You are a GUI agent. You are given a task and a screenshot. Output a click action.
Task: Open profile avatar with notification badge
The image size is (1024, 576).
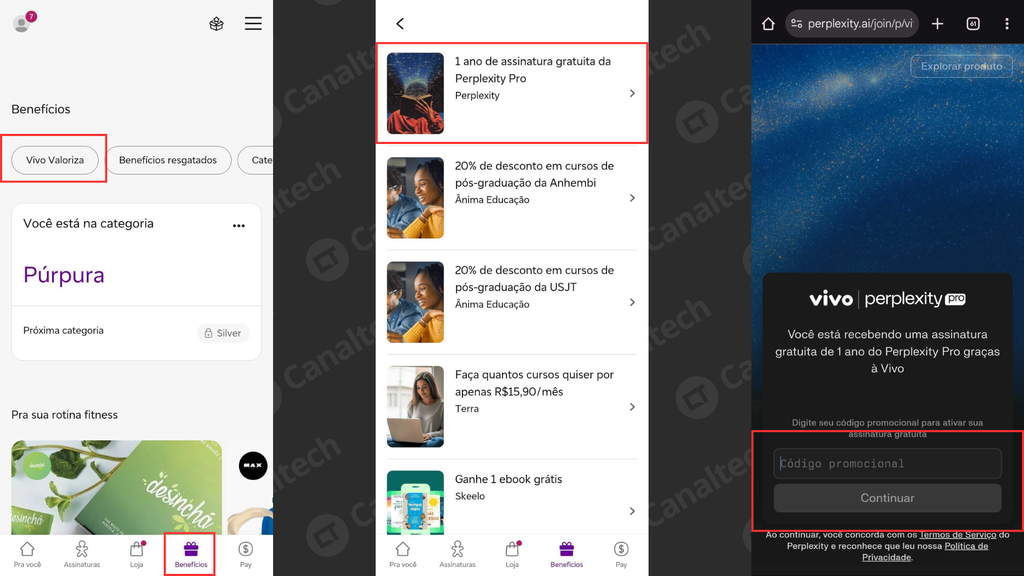tap(24, 22)
